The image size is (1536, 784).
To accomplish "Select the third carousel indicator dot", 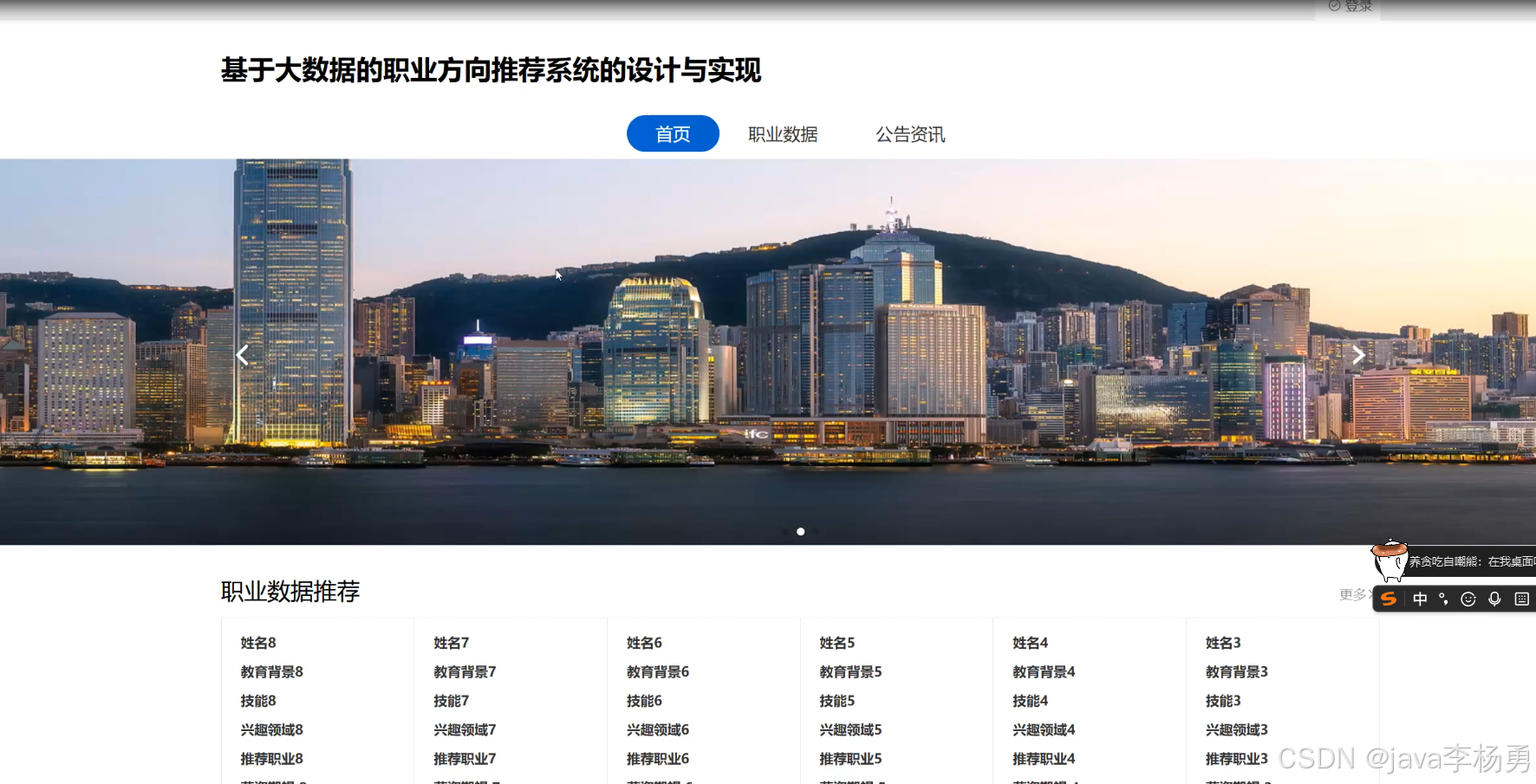I will click(817, 532).
